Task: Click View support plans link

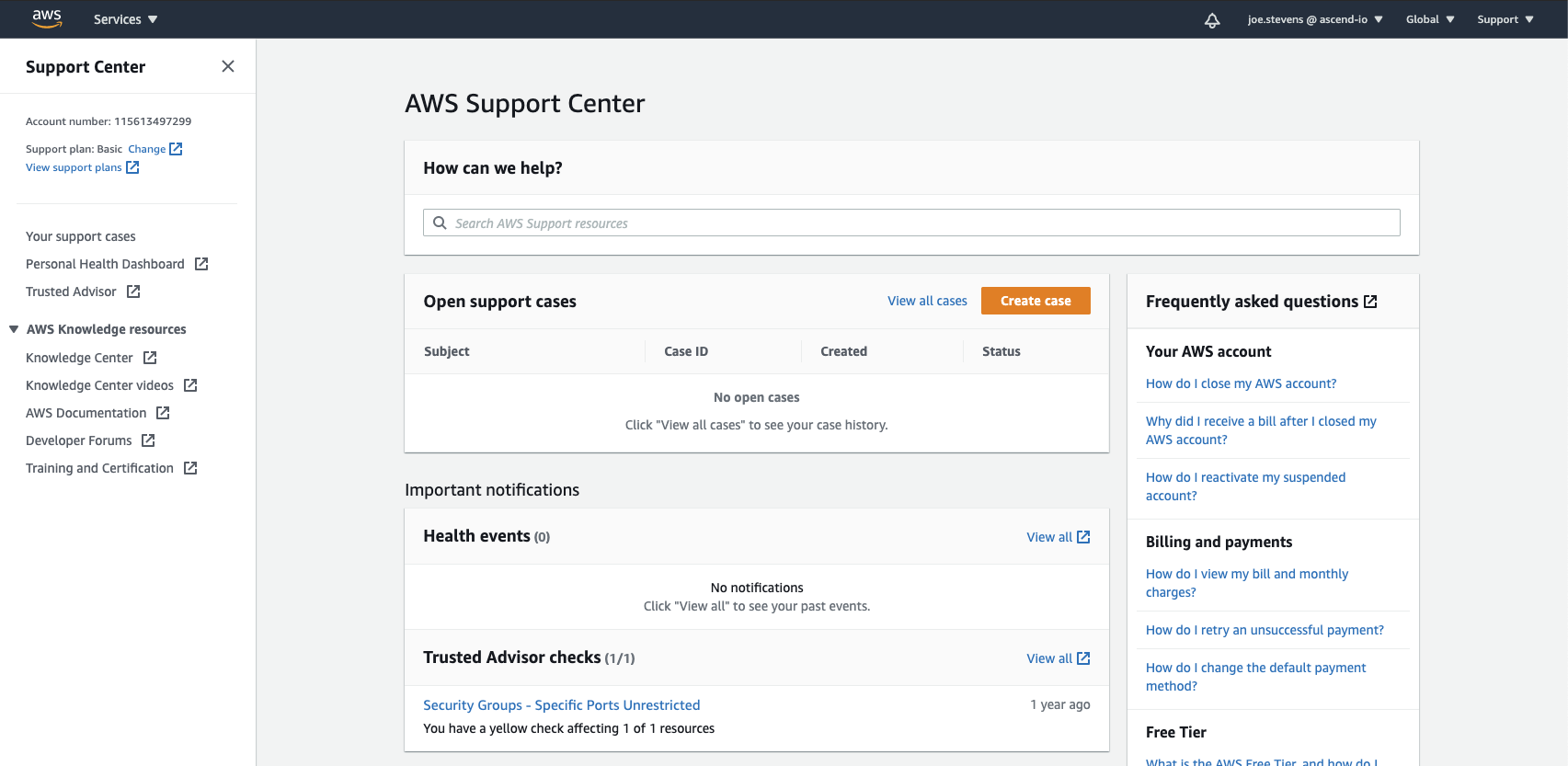Action: point(74,167)
